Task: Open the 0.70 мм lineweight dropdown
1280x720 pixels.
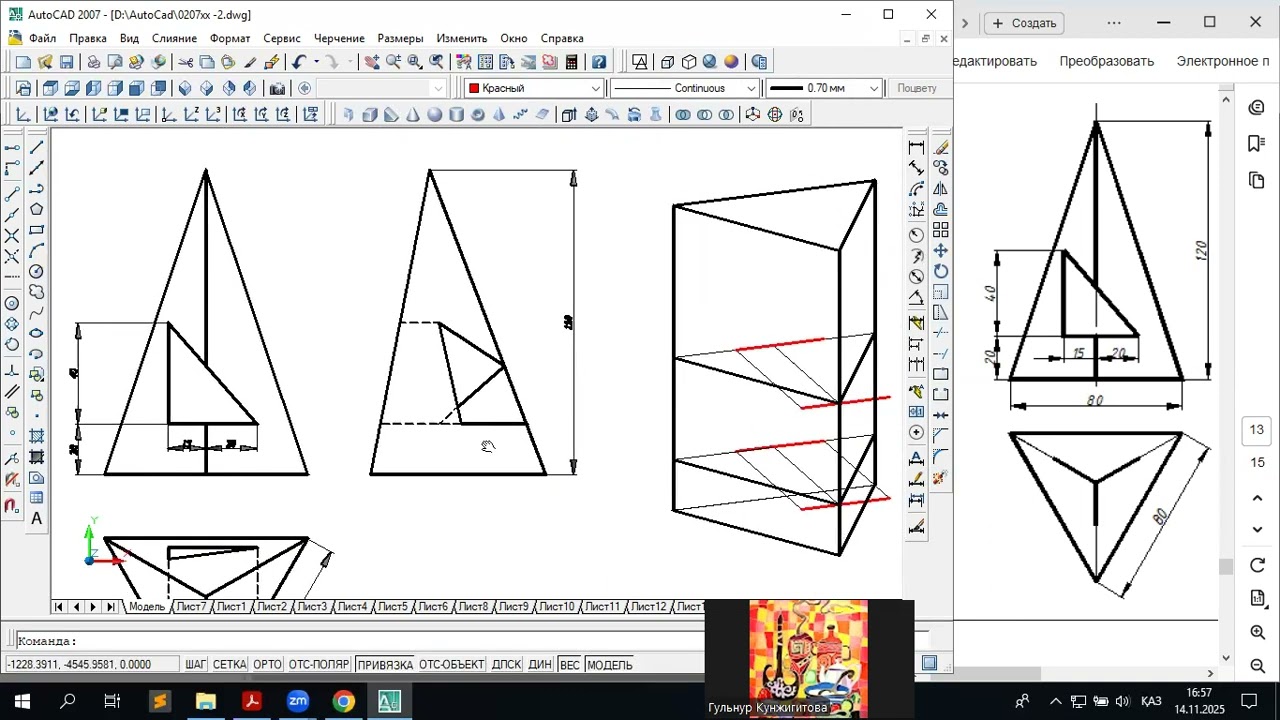Action: click(x=824, y=88)
